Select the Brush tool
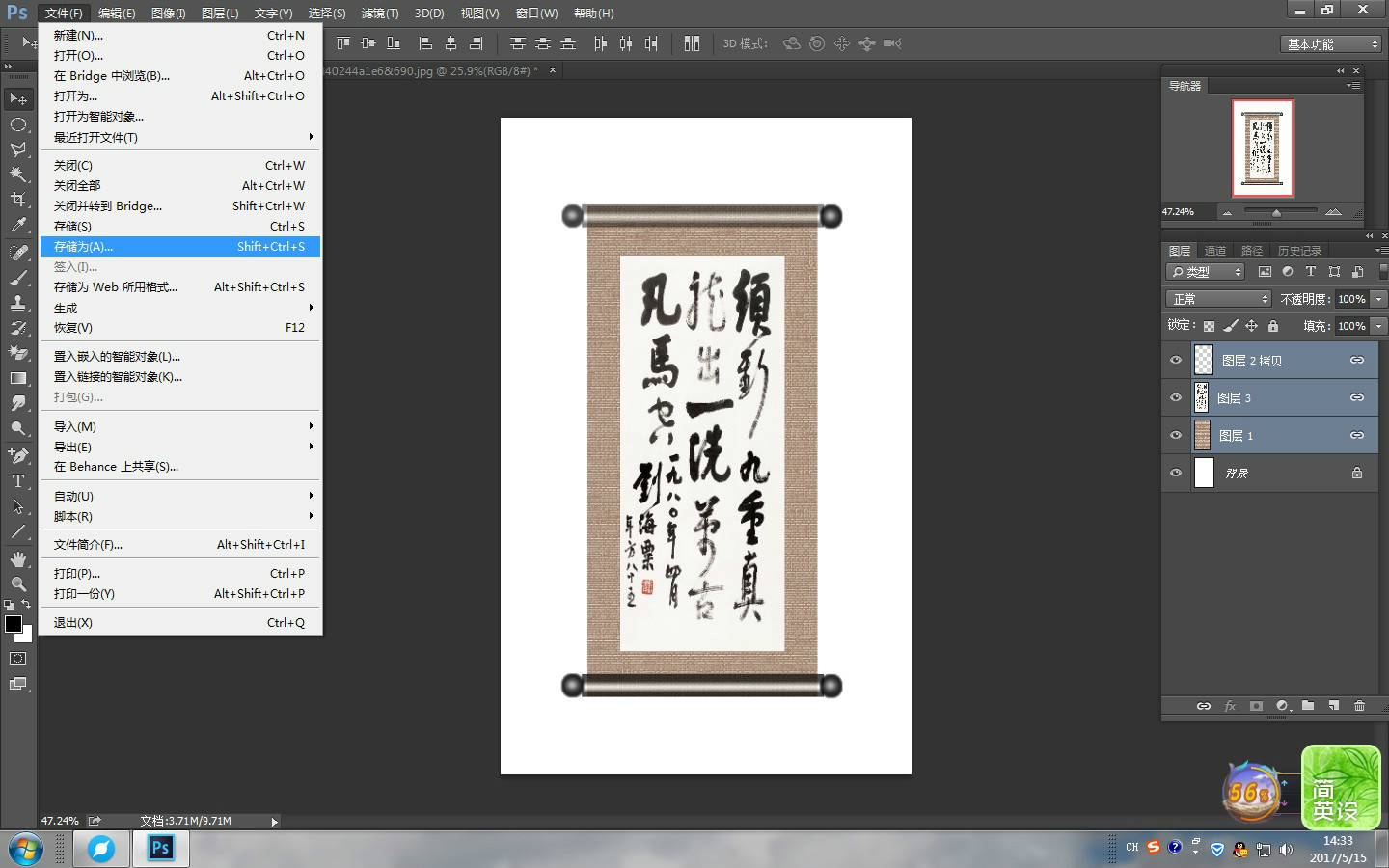 tap(18, 278)
